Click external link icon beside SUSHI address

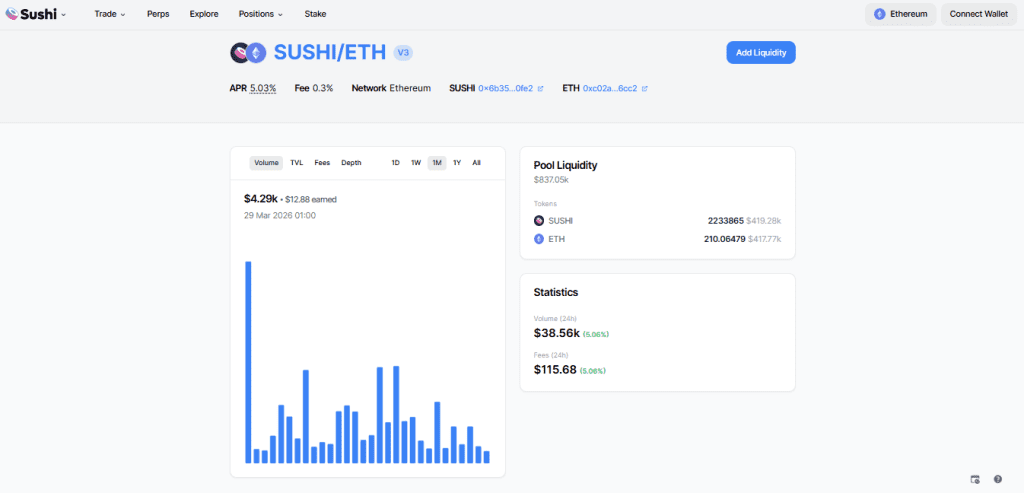click(540, 88)
